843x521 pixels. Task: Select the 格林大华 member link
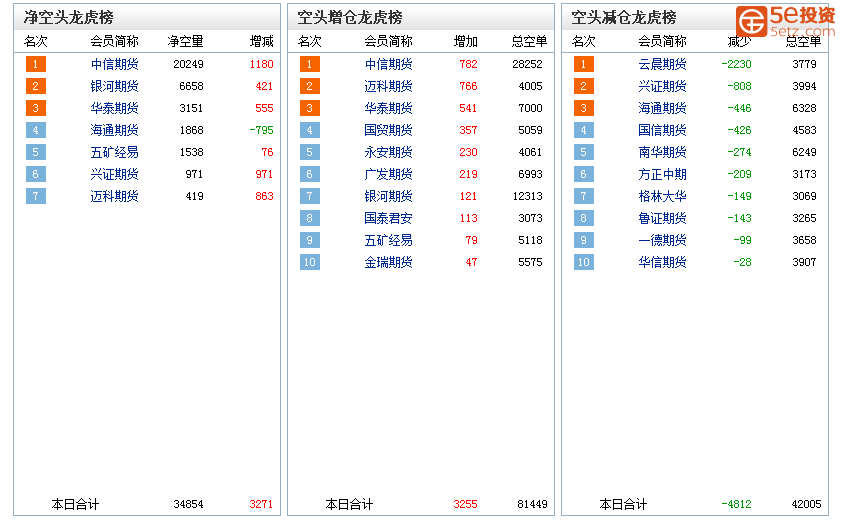tap(663, 197)
